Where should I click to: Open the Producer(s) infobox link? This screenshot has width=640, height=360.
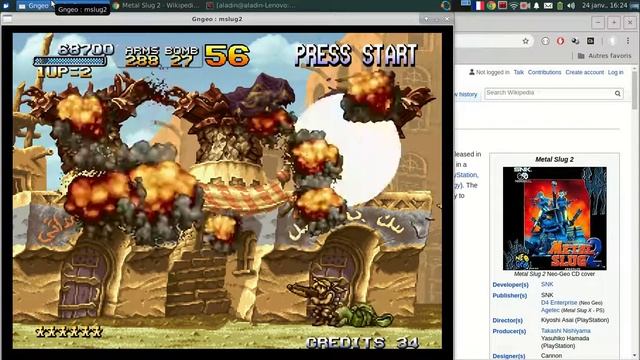pyautogui.click(x=509, y=331)
